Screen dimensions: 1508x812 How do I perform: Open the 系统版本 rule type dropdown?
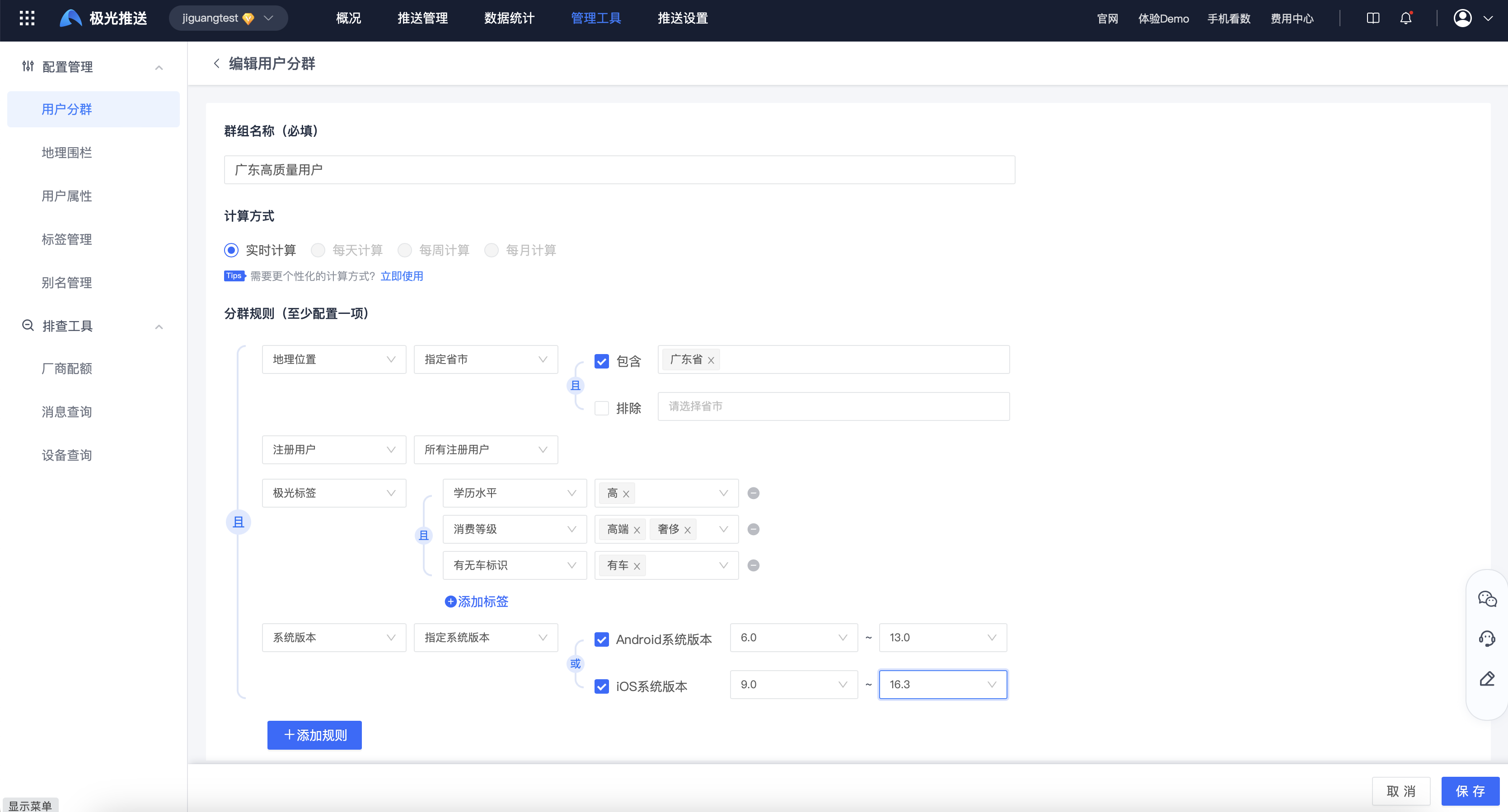(334, 637)
